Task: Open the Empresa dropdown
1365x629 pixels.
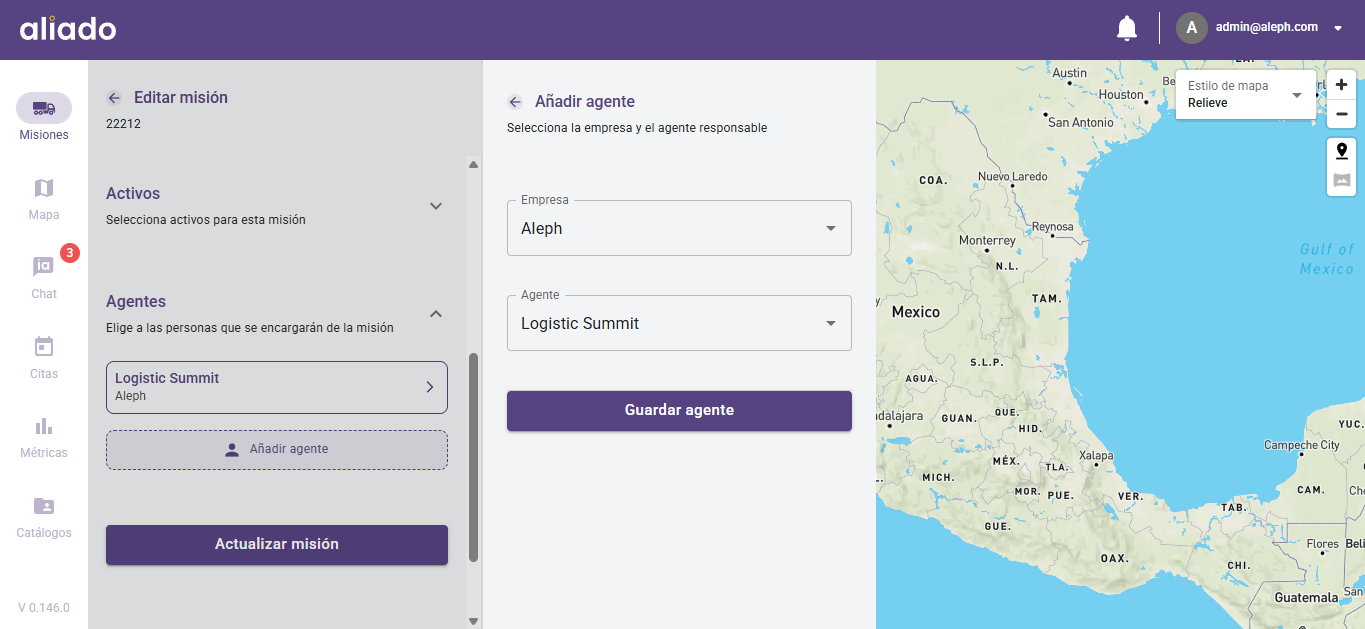Action: tap(679, 228)
